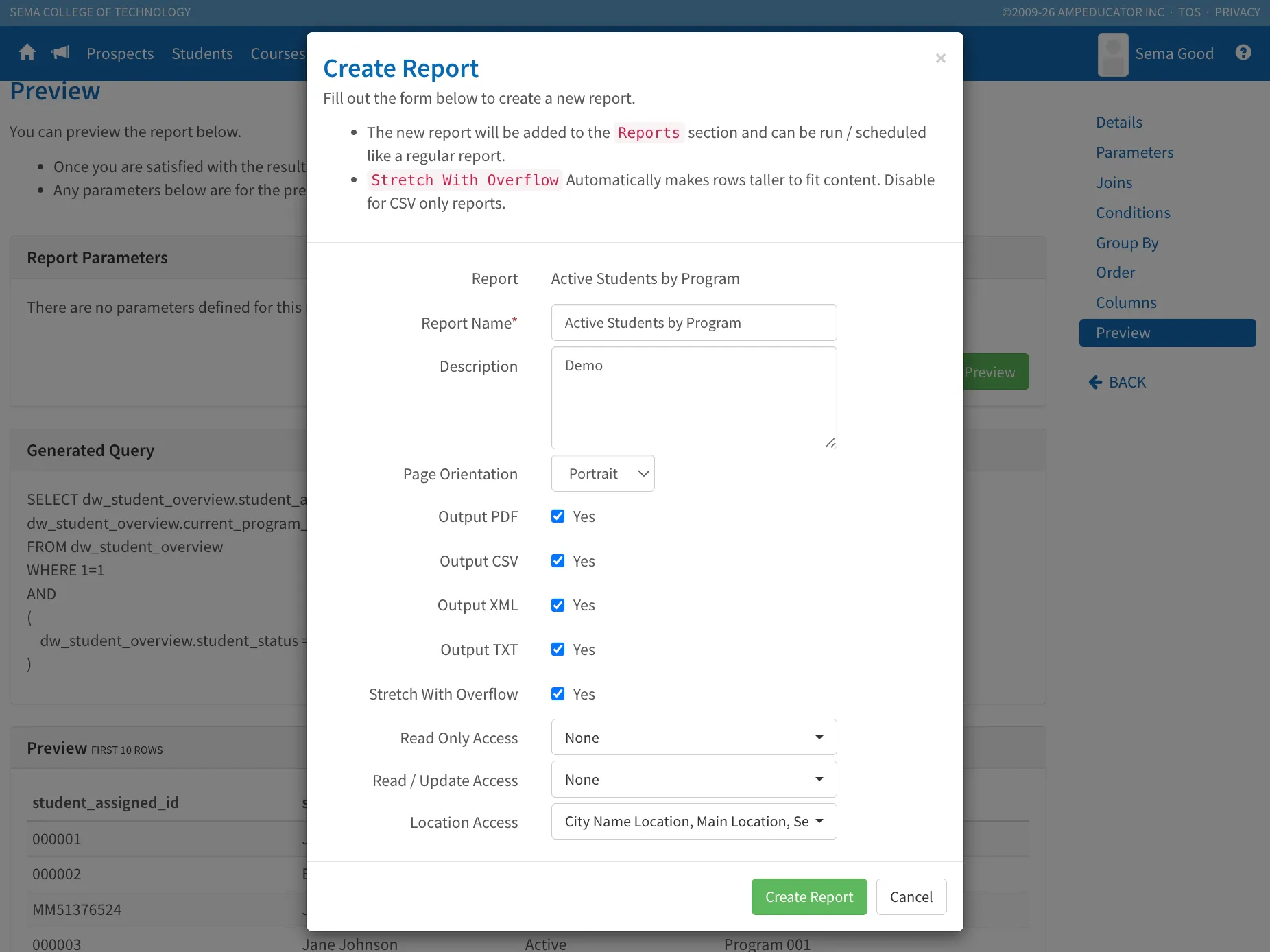Click into the Description text area
This screenshot has height=952, width=1270.
[694, 398]
